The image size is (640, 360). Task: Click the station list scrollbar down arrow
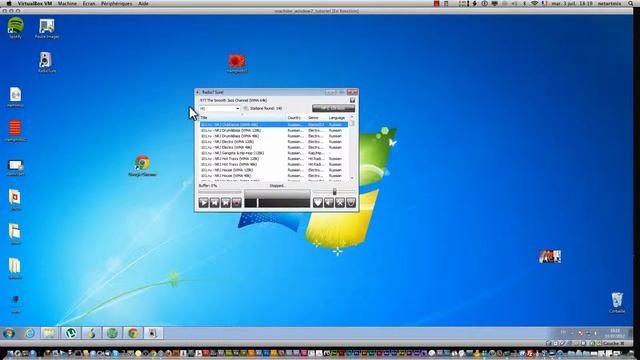[x=352, y=178]
